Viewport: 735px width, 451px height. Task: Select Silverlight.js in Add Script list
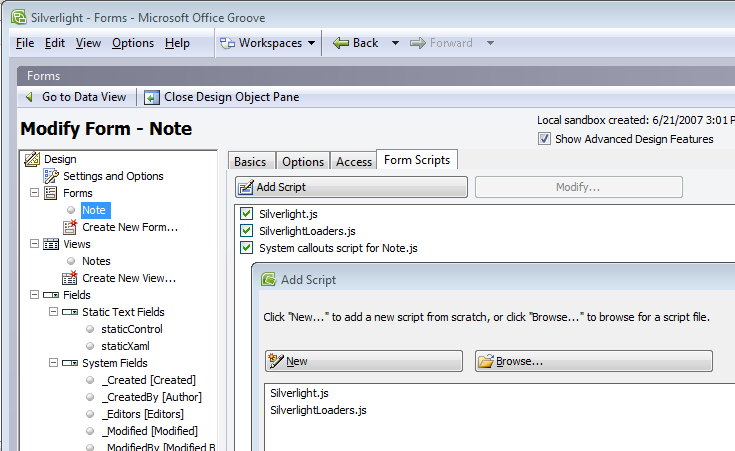click(x=300, y=393)
